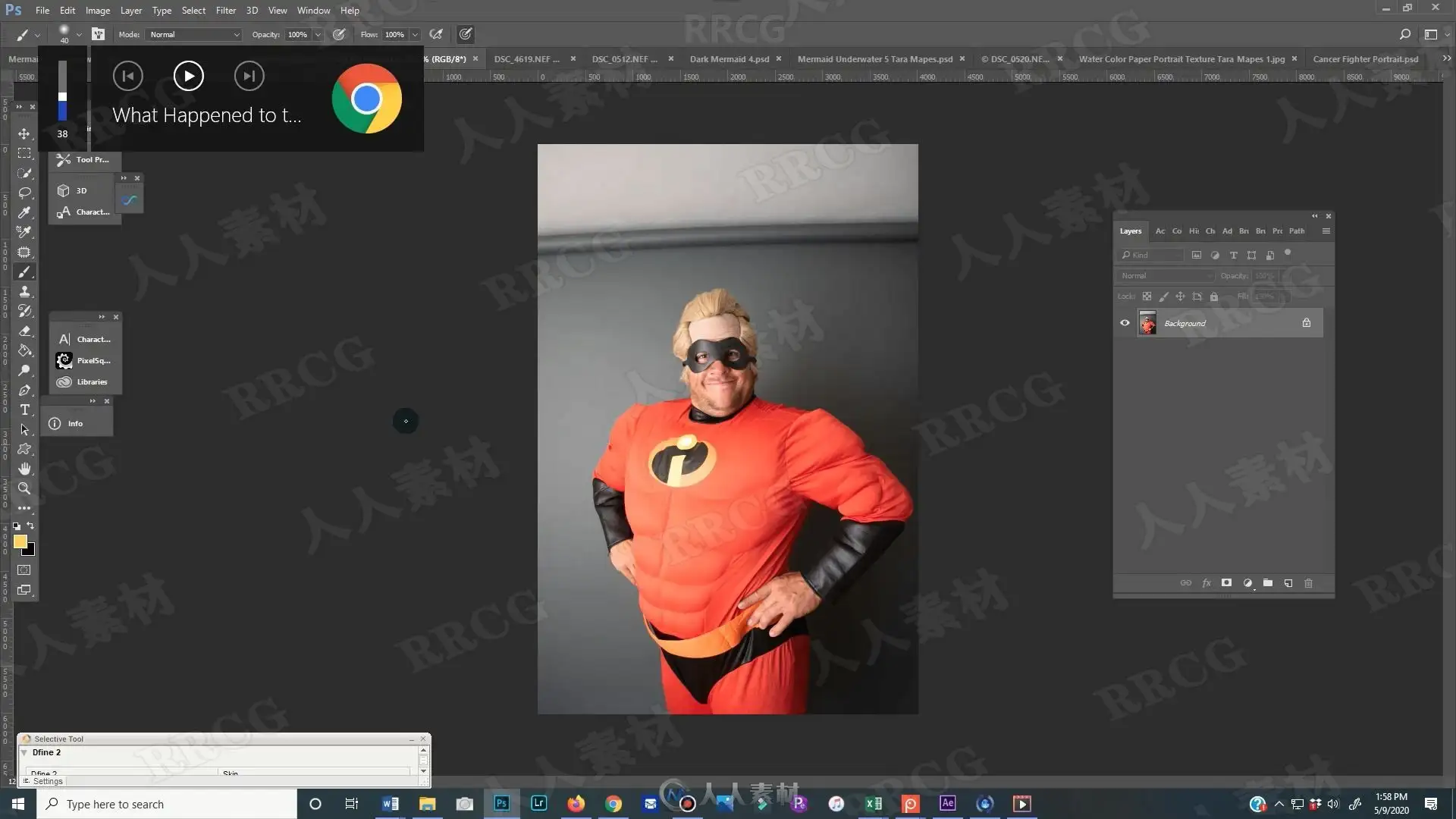This screenshot has width=1456, height=819.
Task: Pick the Lasso tool
Action: click(24, 193)
